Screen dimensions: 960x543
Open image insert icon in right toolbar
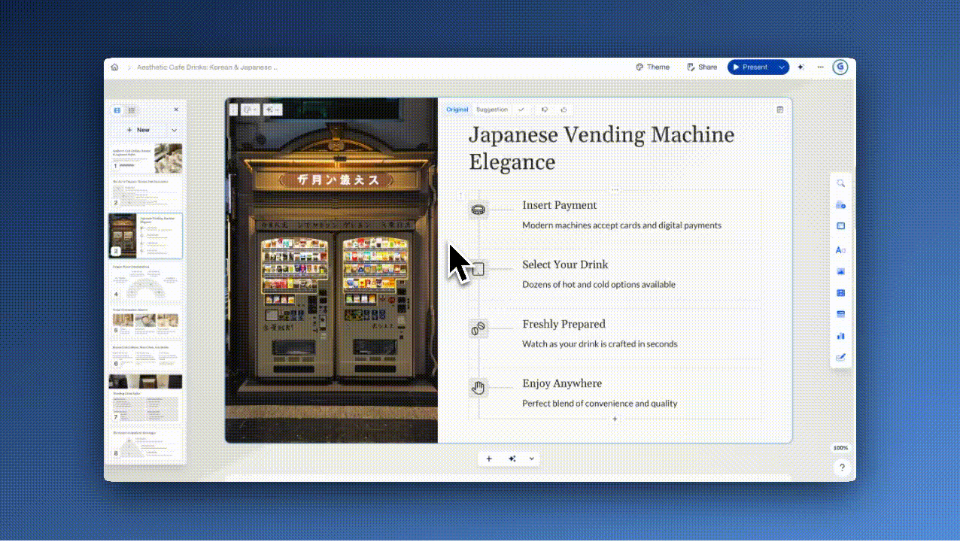click(841, 272)
